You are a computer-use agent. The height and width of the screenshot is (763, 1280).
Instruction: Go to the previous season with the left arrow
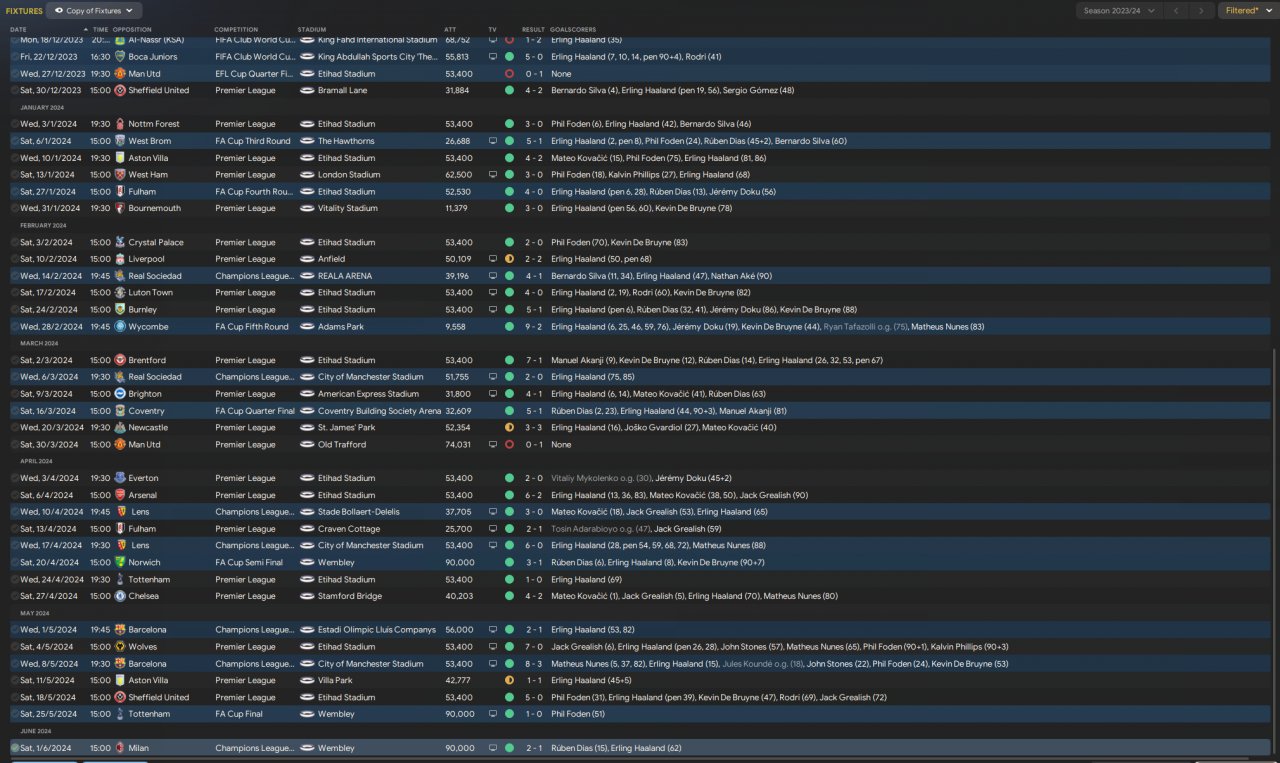coord(1176,11)
